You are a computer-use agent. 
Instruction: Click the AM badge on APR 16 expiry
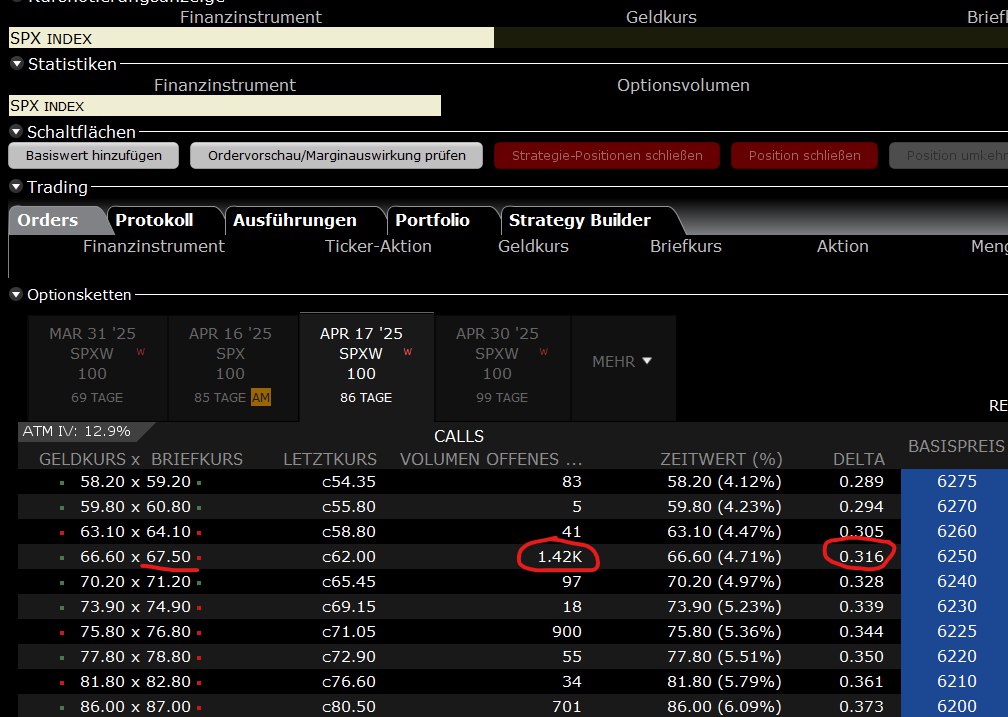(x=261, y=398)
